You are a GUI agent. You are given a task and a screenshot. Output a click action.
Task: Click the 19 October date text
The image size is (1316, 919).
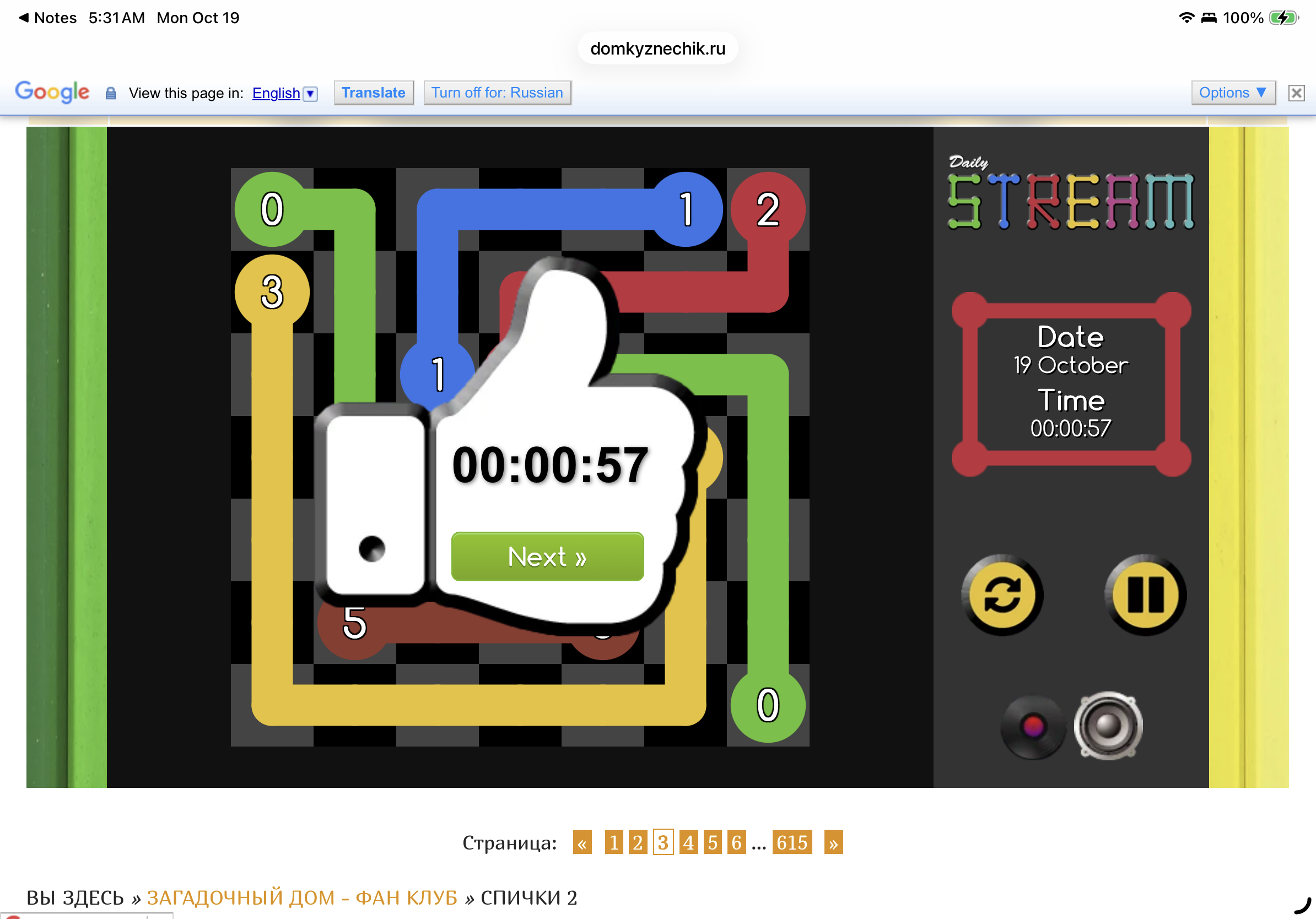(x=1070, y=365)
